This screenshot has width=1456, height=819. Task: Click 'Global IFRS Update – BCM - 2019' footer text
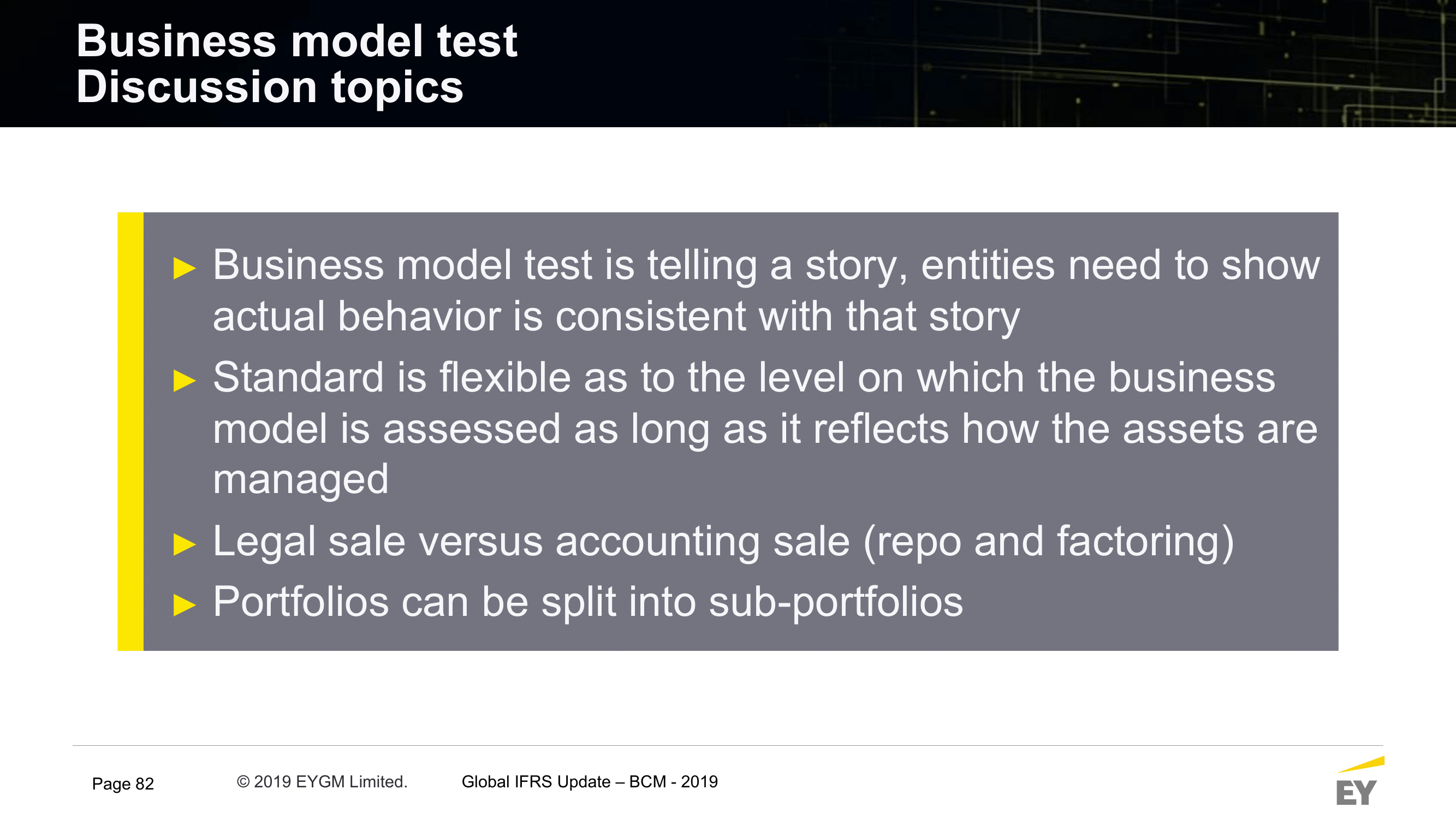[590, 782]
